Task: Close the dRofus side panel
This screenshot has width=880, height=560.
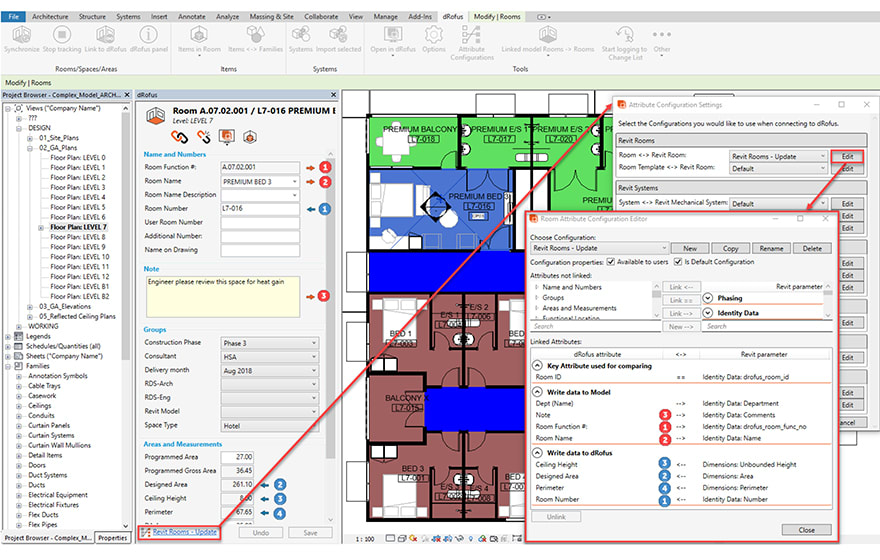Action: (x=333, y=95)
